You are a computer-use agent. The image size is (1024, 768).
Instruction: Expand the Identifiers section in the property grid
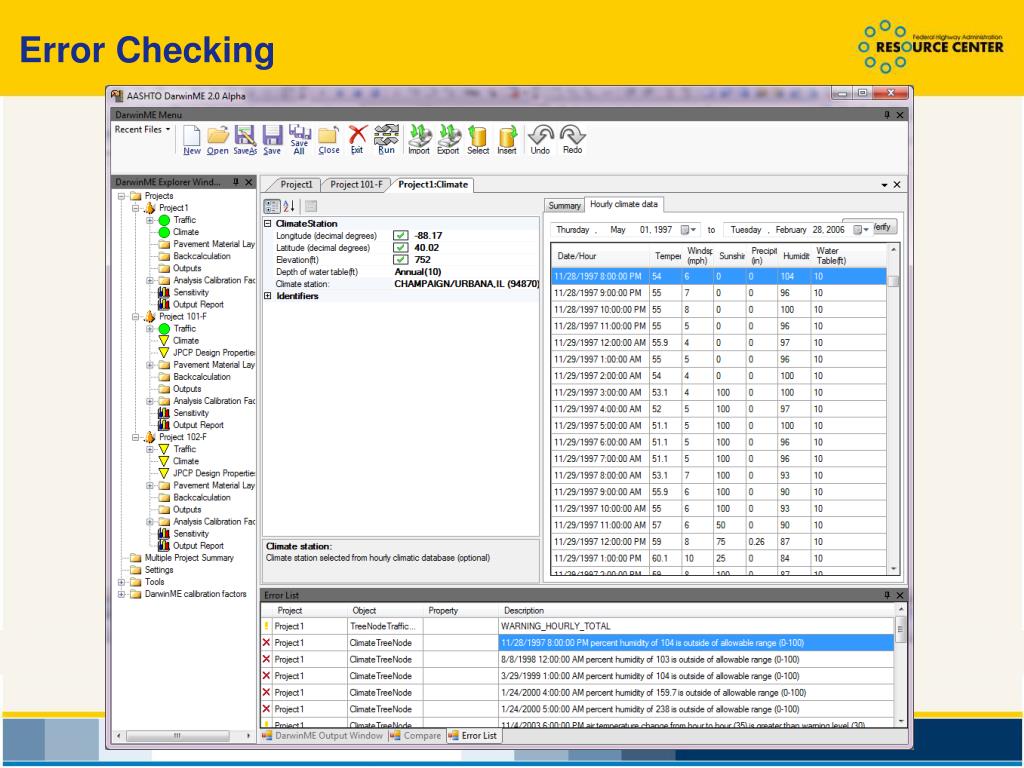pos(268,294)
